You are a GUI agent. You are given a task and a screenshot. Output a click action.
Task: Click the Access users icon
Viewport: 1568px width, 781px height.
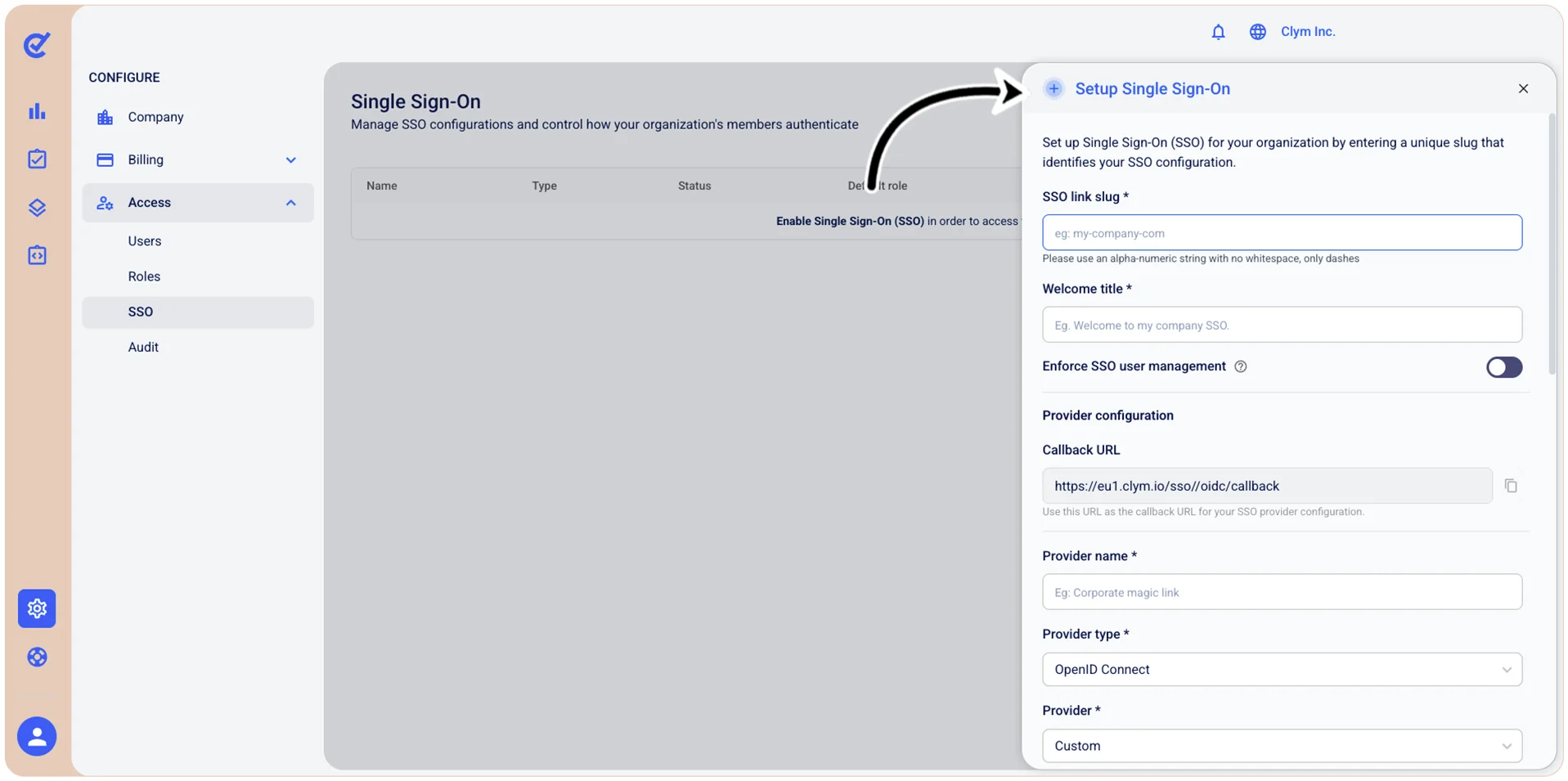click(x=105, y=203)
